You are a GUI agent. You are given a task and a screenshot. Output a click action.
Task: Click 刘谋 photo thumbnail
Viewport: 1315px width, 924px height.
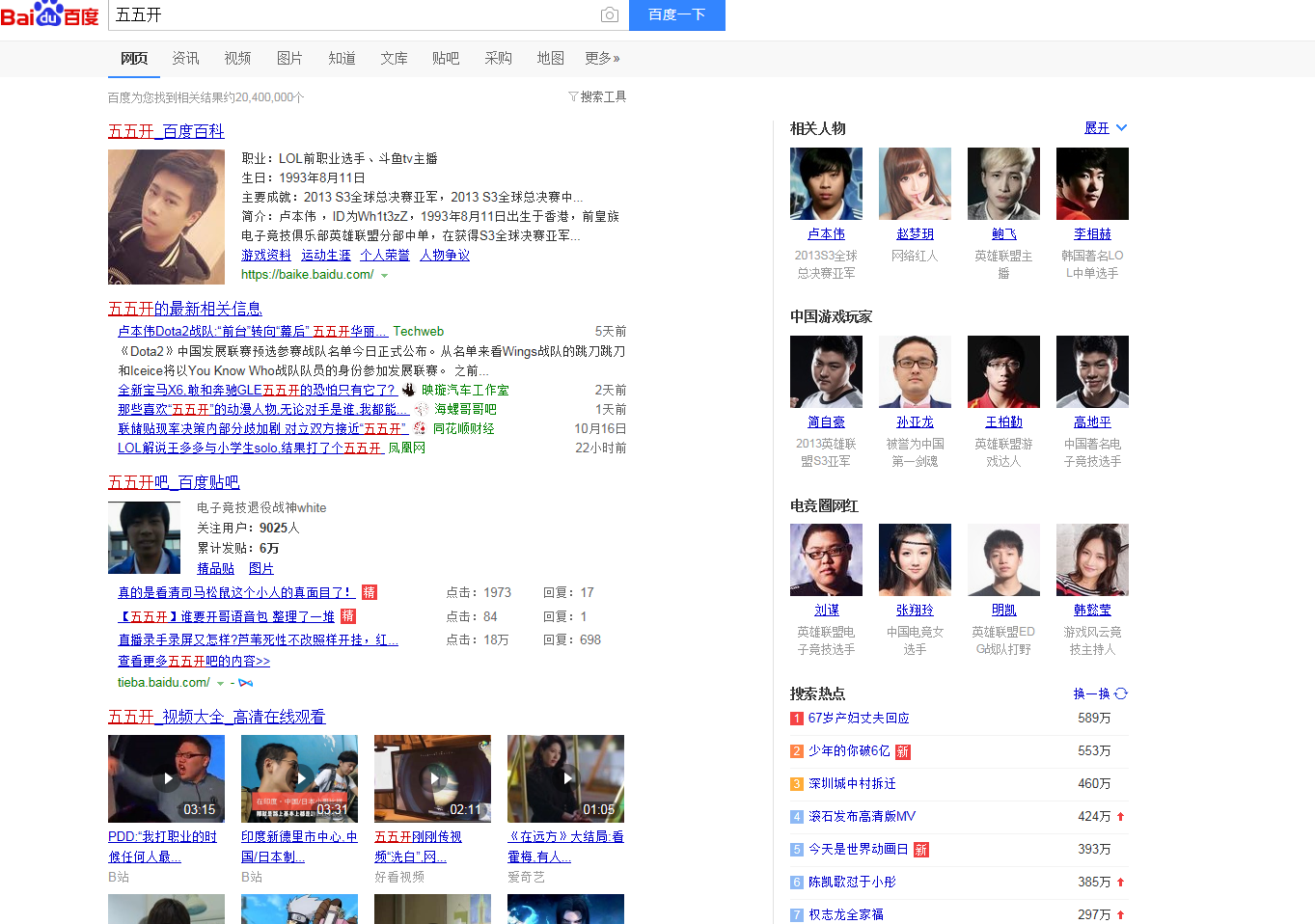click(x=826, y=559)
